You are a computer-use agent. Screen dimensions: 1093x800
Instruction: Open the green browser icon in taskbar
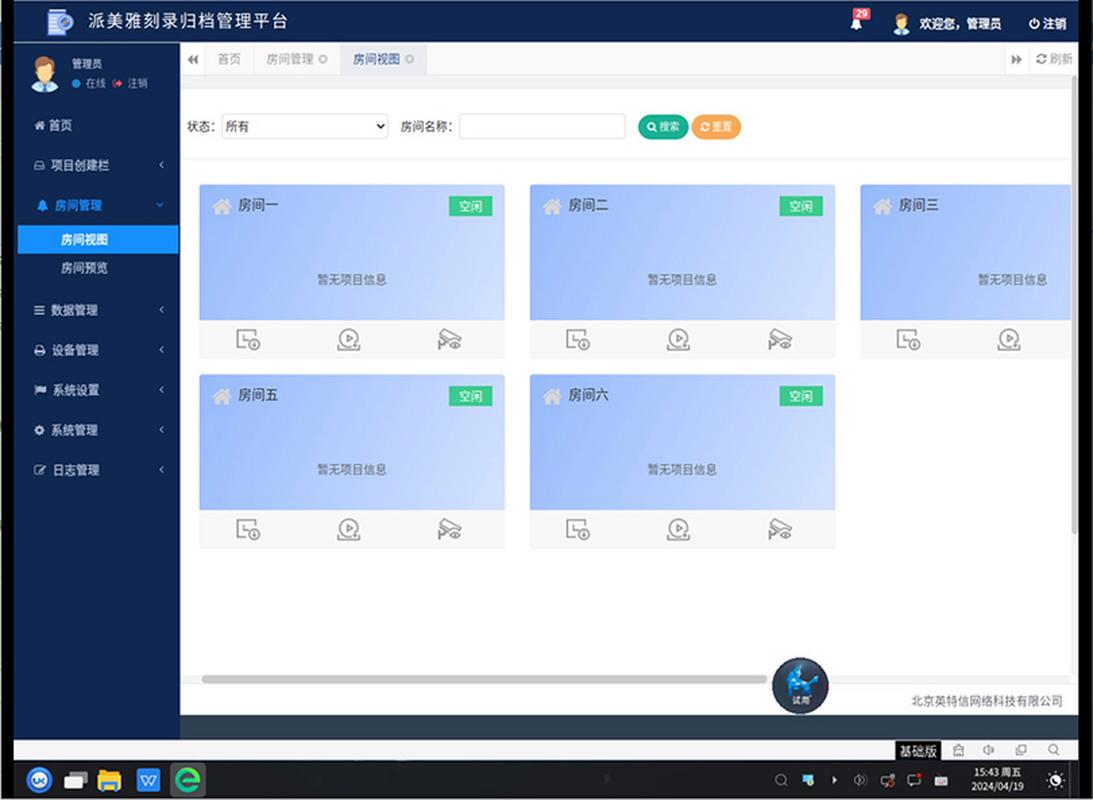(188, 780)
